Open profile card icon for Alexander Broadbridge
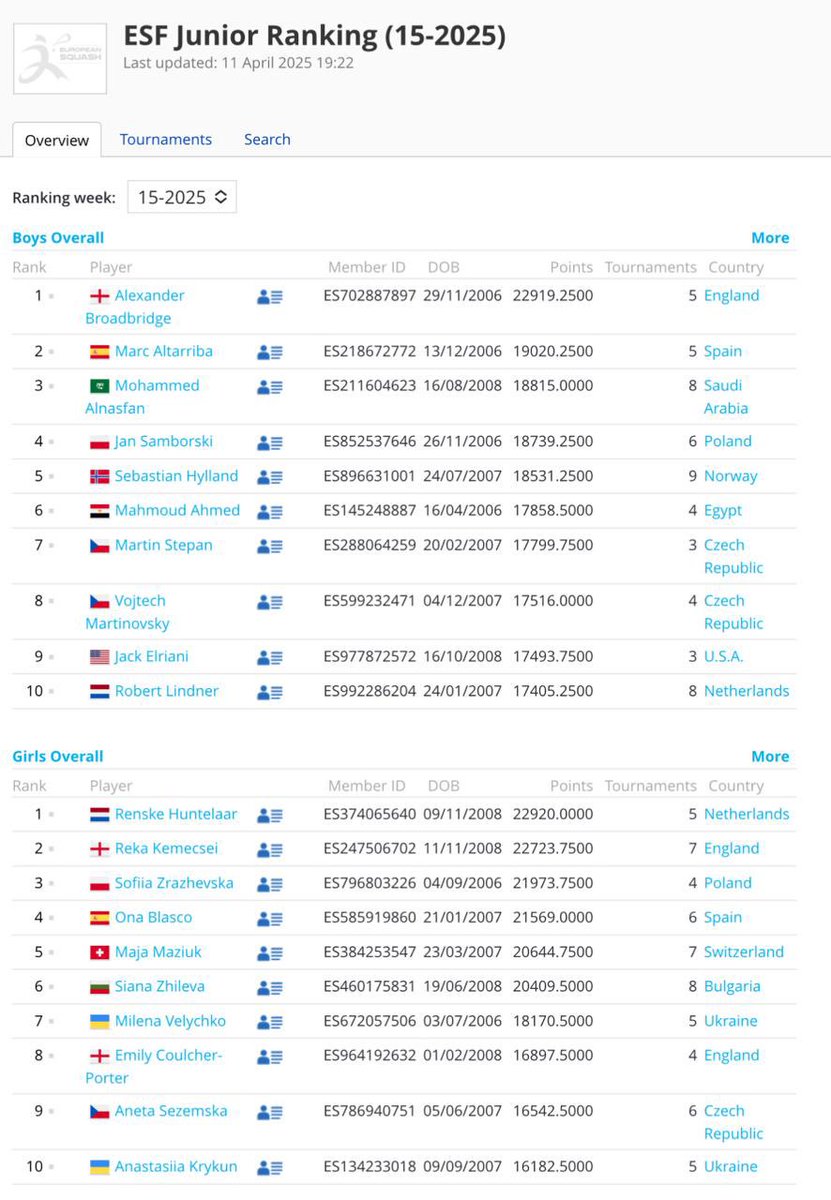Image resolution: width=831 pixels, height=1200 pixels. (270, 296)
